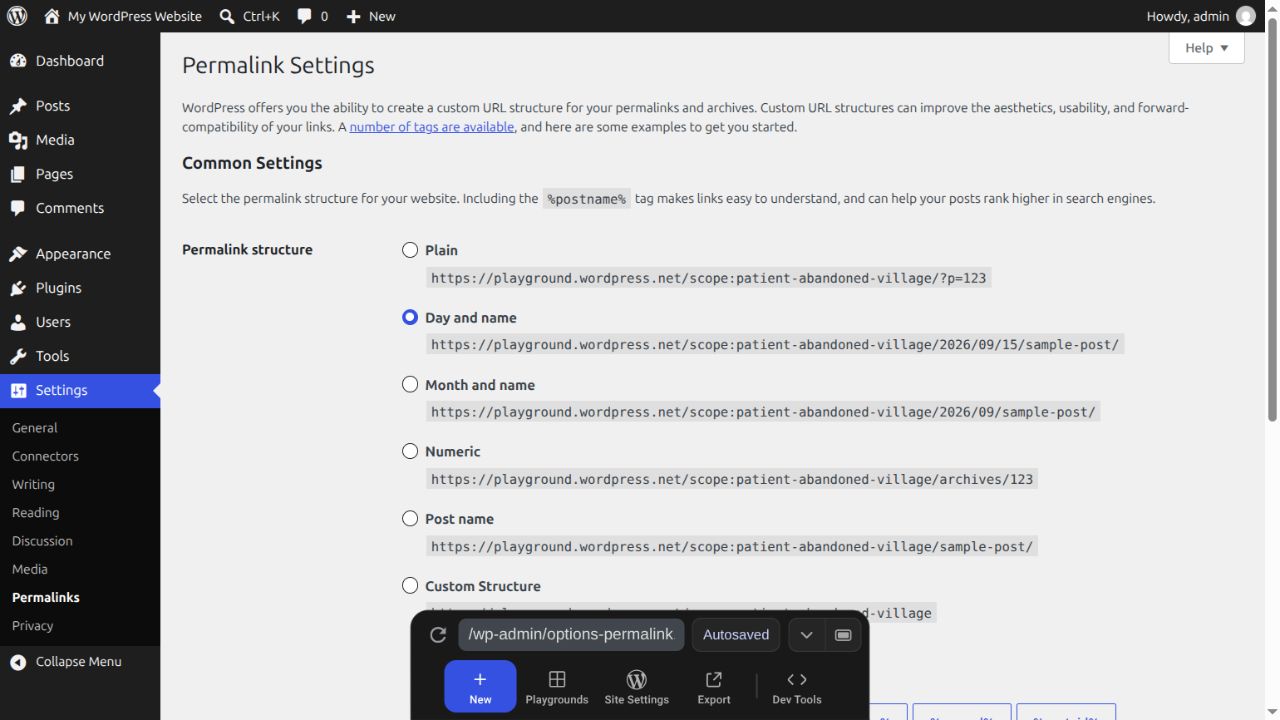Click the example URL ending archives/123
Screen dimensions: 1280x720
pos(732,479)
